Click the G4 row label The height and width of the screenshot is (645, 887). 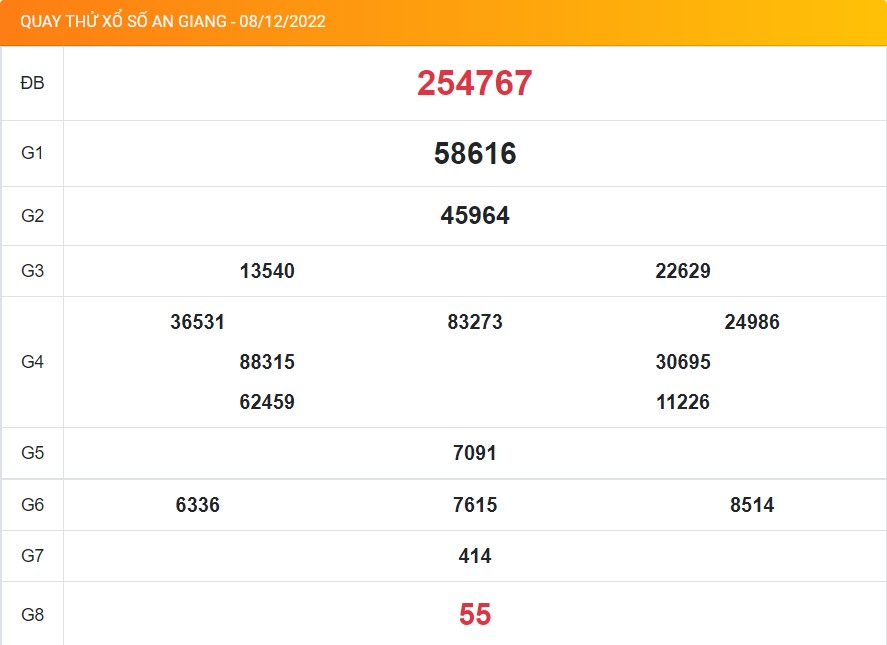(32, 362)
